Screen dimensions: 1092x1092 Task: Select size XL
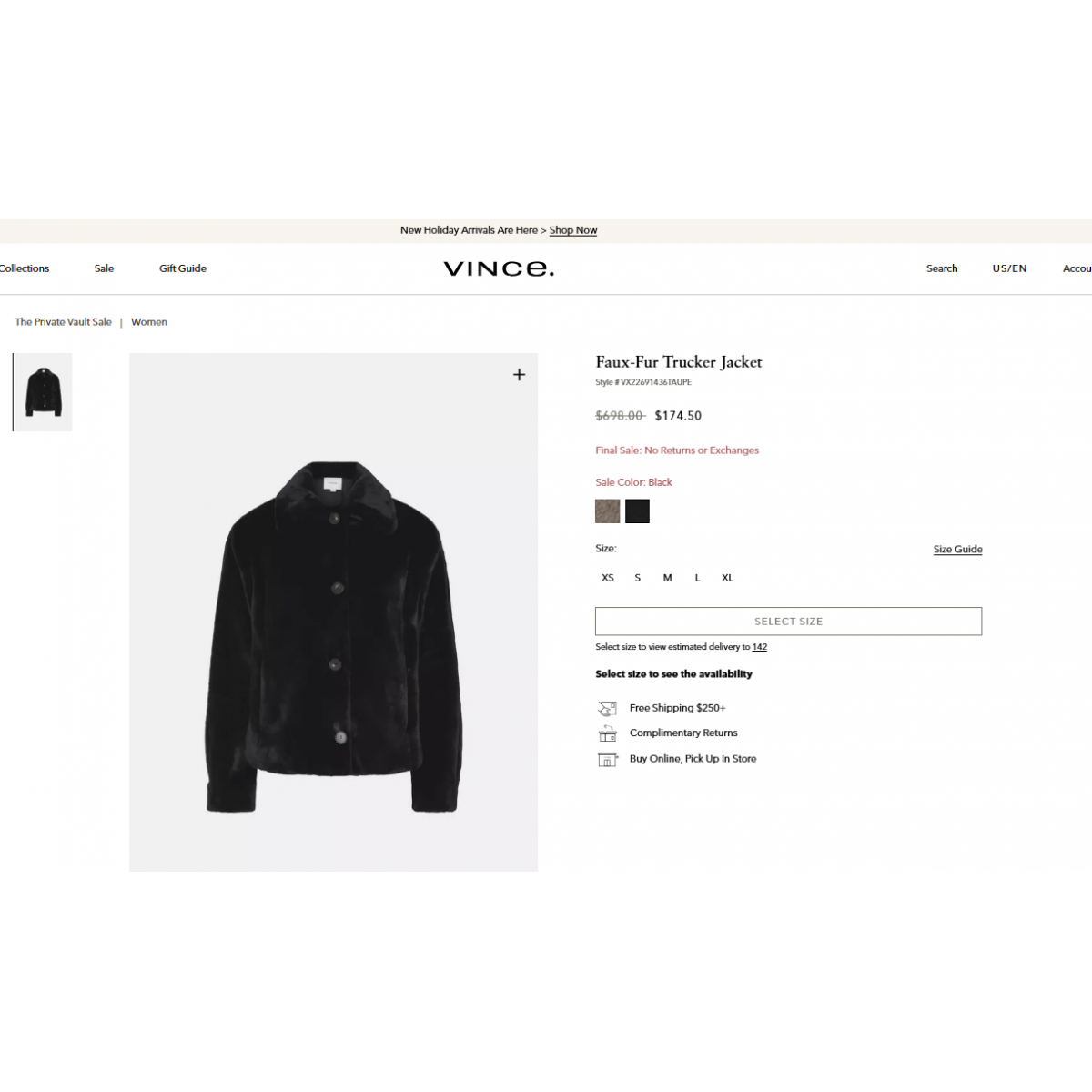pos(728,578)
